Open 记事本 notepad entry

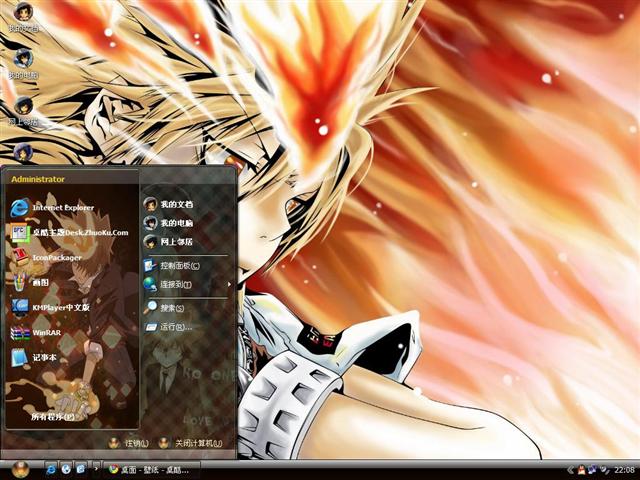(33, 358)
